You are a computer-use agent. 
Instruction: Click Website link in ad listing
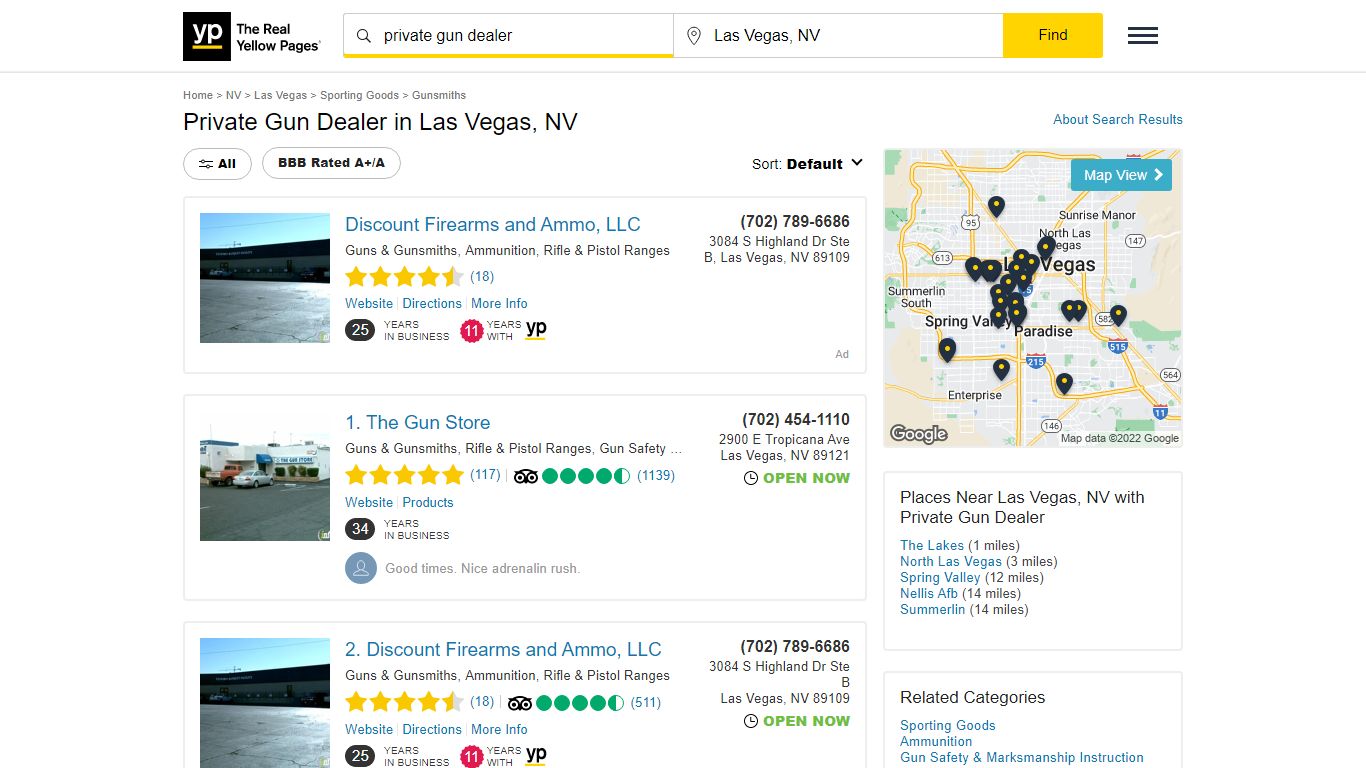tap(369, 303)
